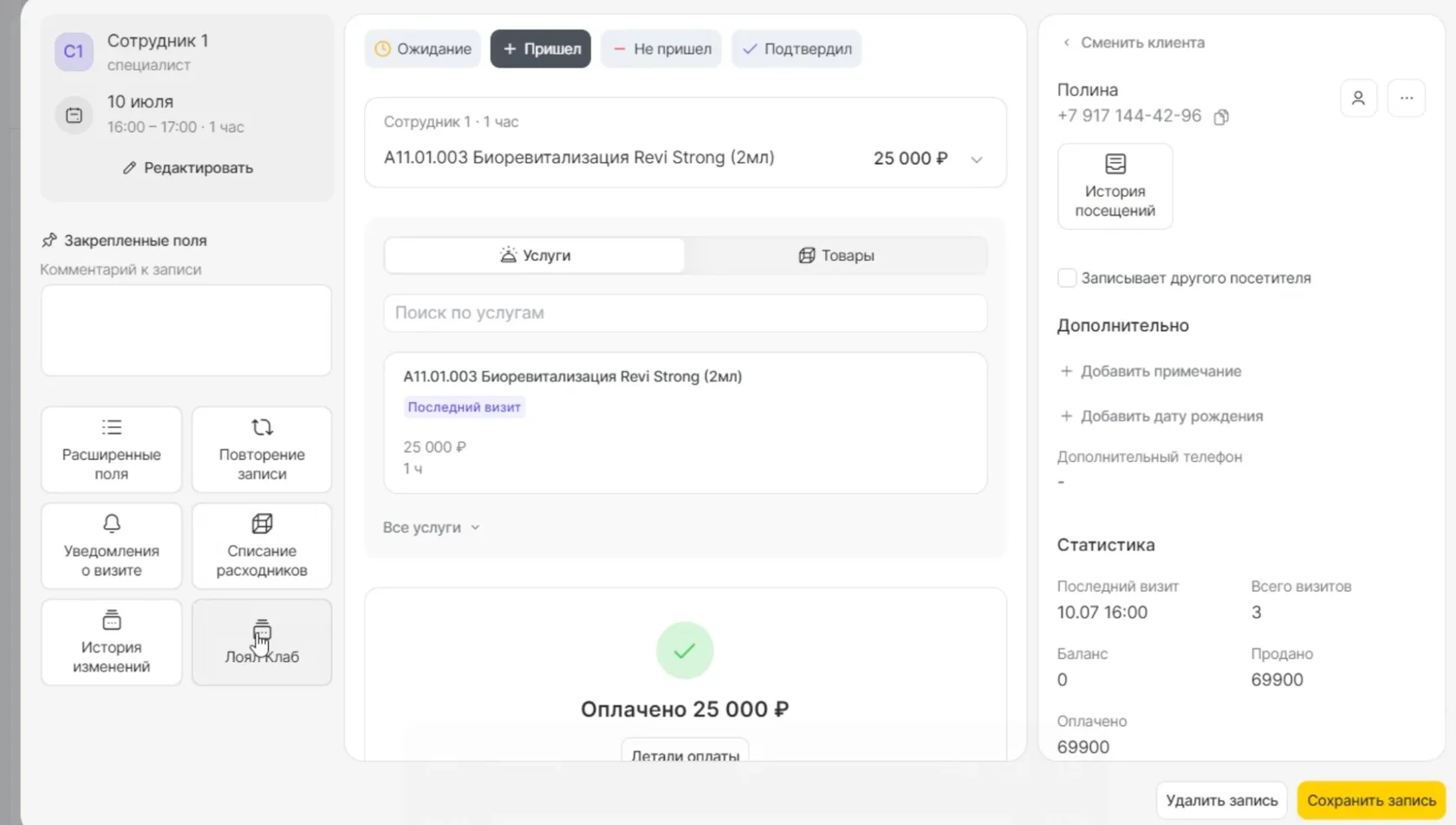
Task: Open История посещений card
Action: (x=1115, y=186)
